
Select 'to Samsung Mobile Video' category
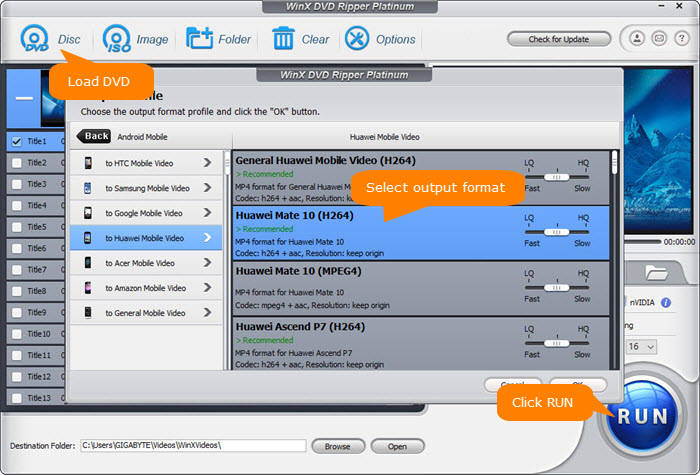pyautogui.click(x=146, y=188)
